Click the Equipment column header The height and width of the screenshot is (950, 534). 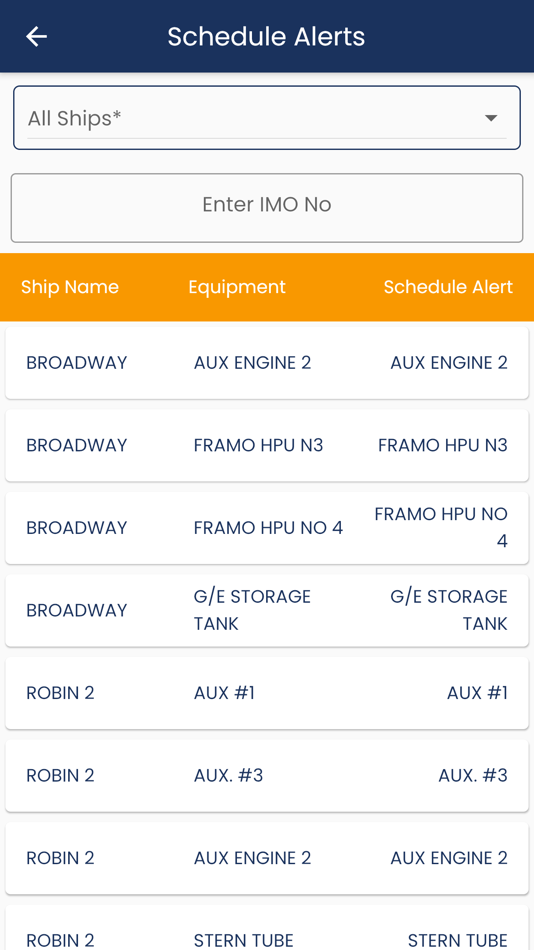click(x=236, y=287)
